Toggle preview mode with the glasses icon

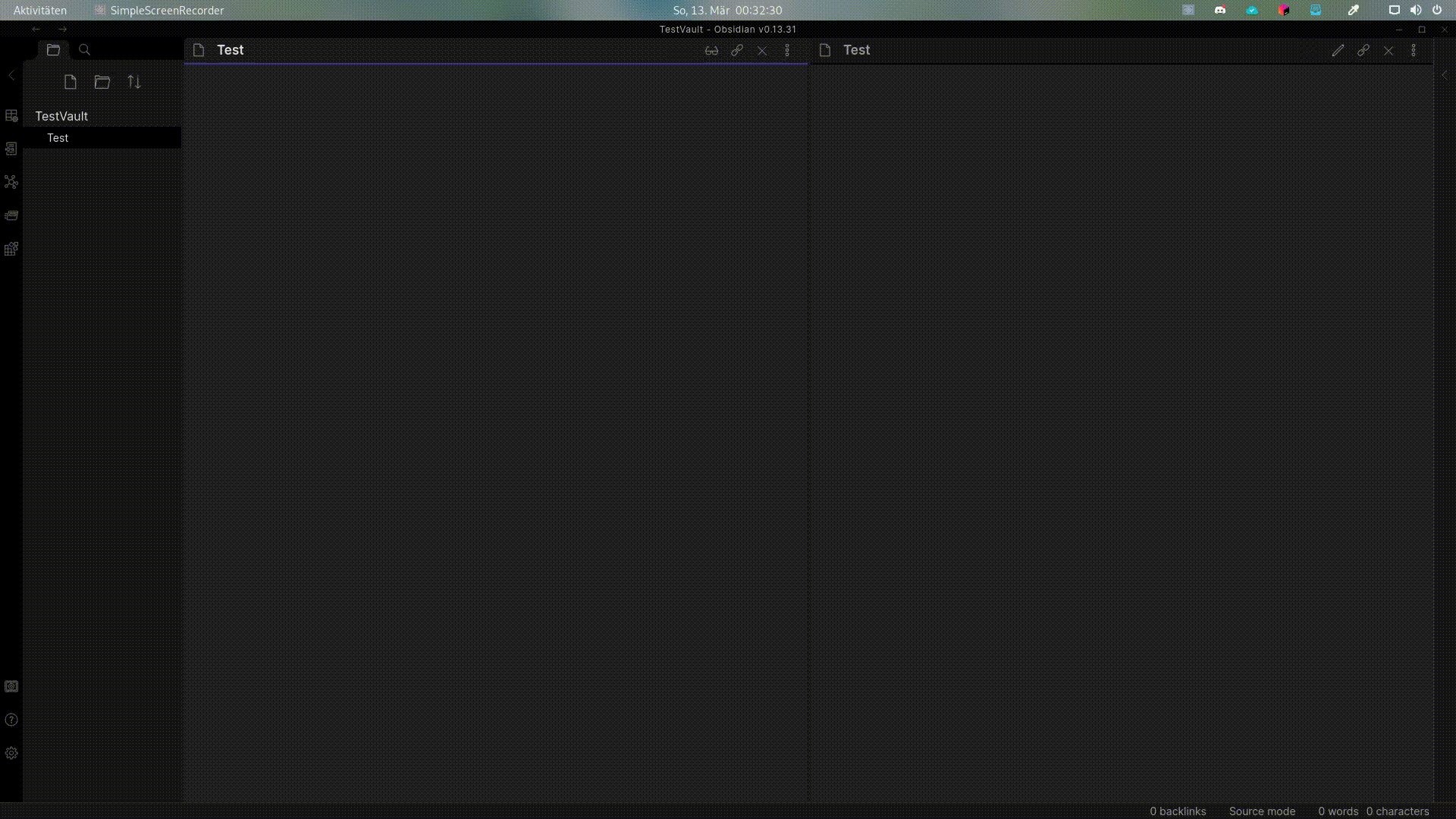point(711,50)
